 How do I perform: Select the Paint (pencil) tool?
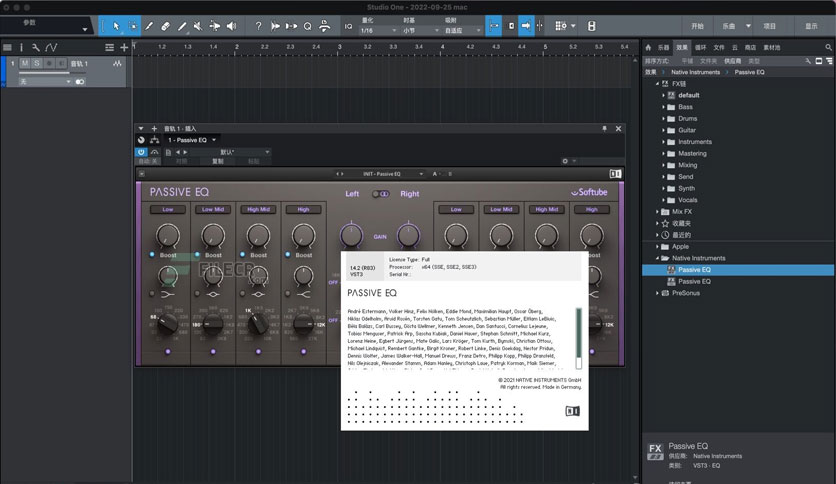click(182, 26)
